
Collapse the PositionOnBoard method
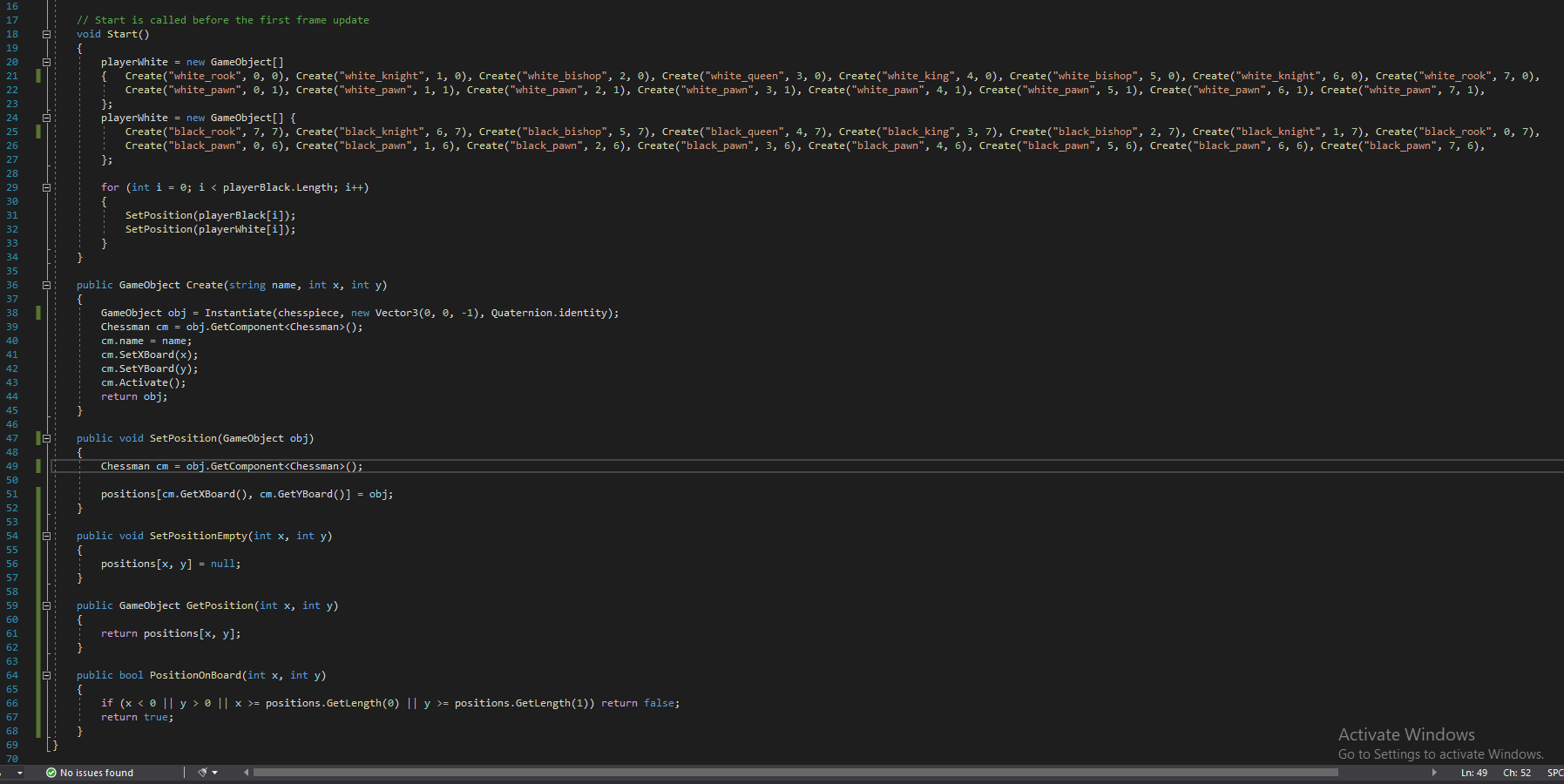tap(47, 675)
